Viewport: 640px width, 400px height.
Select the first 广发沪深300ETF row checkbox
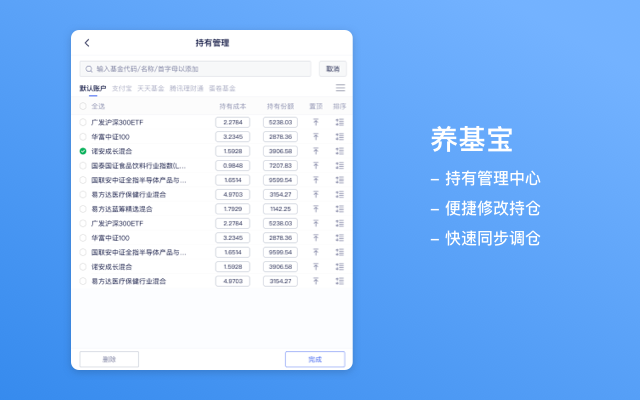[83, 122]
